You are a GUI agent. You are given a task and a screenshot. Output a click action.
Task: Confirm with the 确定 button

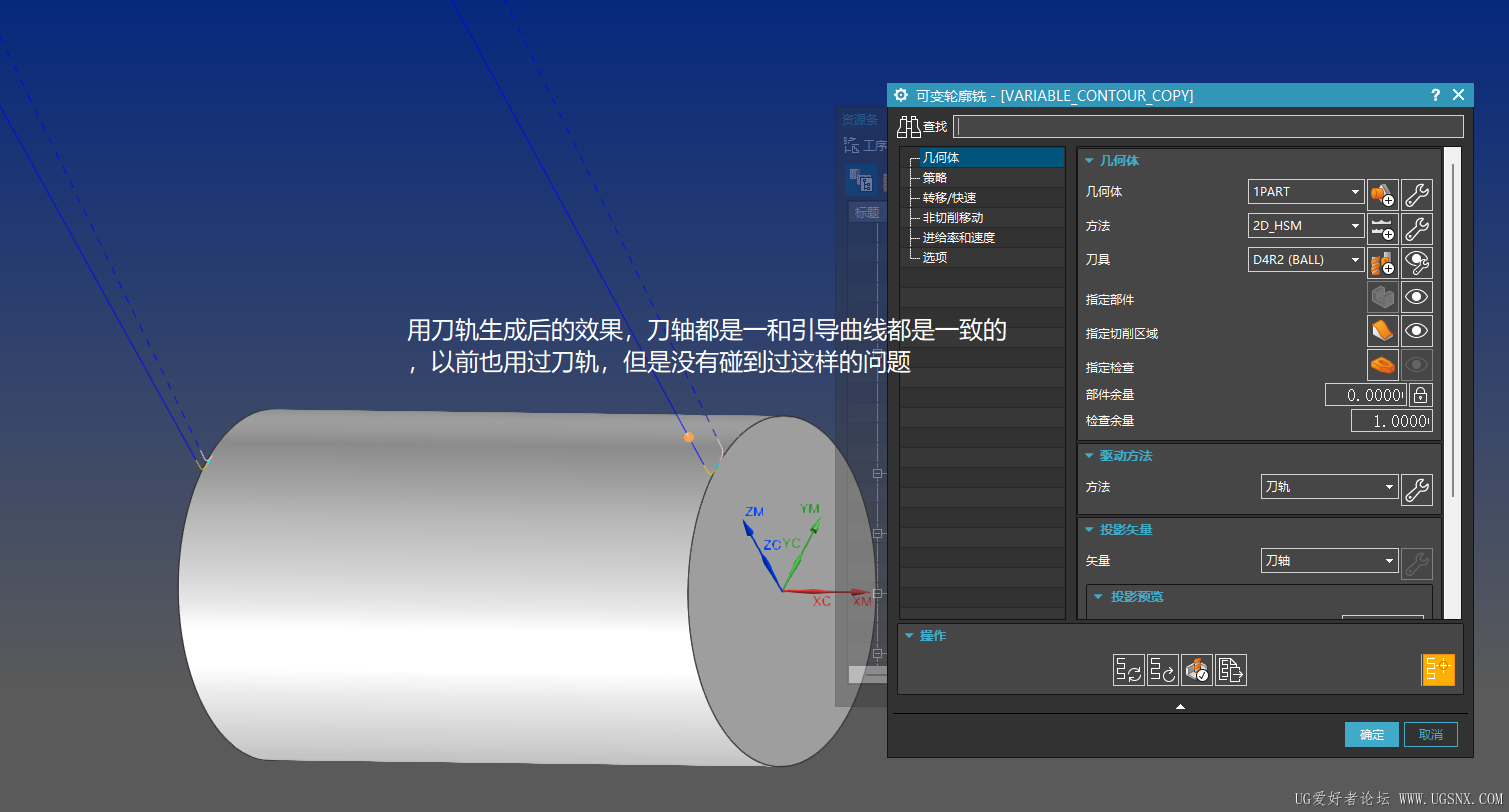tap(1371, 735)
